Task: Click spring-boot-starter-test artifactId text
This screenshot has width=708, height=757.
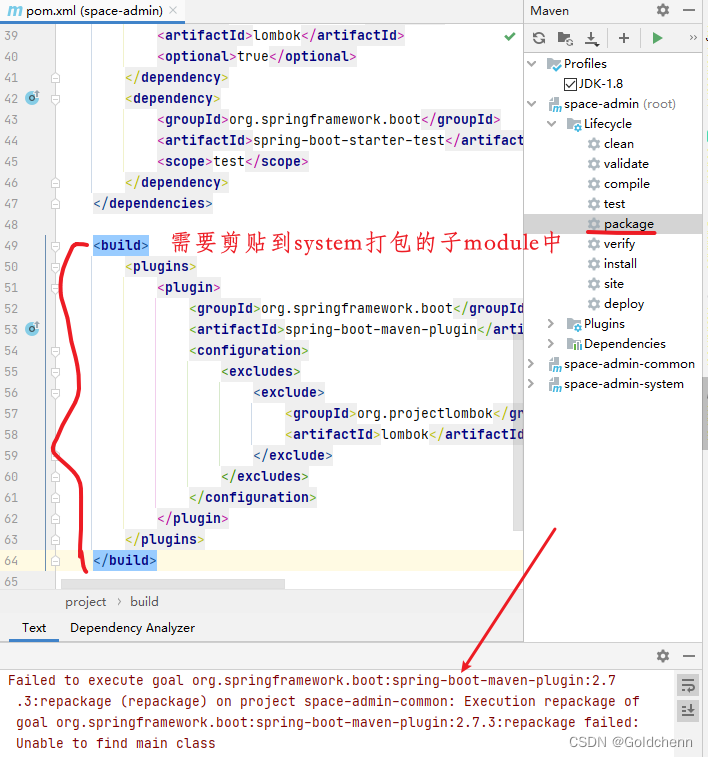Action: coord(348,140)
